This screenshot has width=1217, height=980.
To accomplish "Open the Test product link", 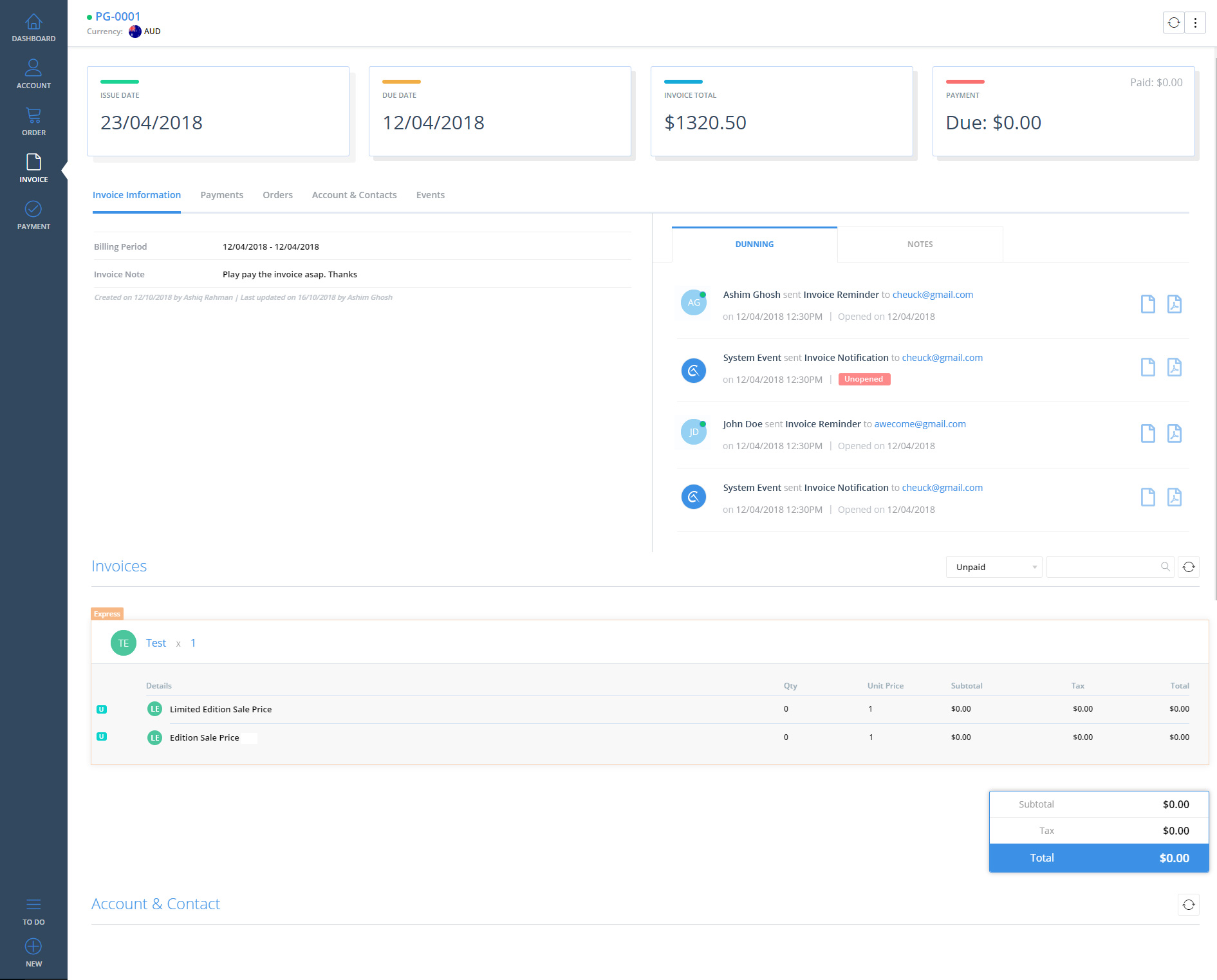I will (156, 643).
